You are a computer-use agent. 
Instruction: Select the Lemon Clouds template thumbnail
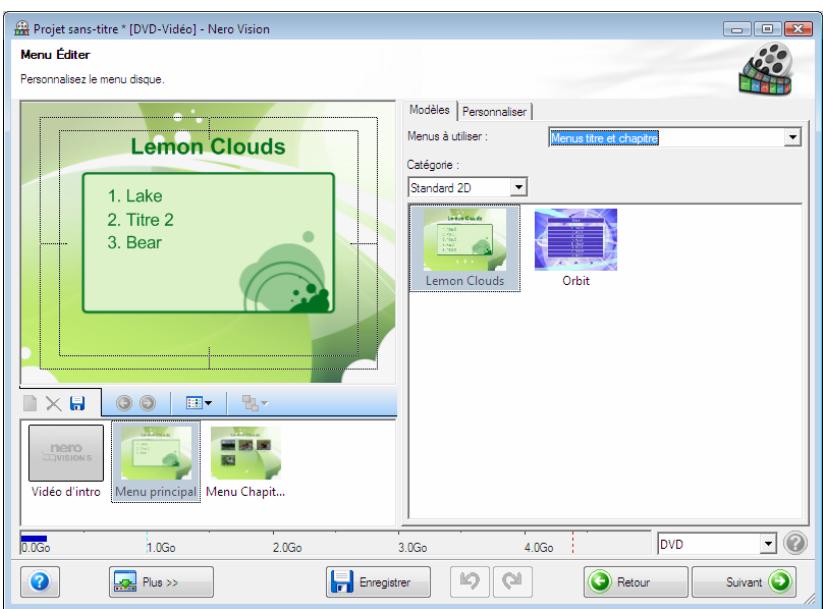click(x=465, y=248)
